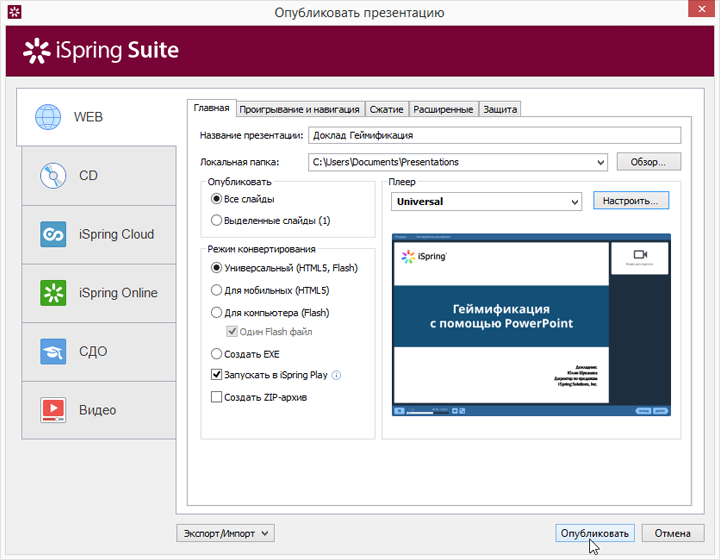Click the Опубликовать button
This screenshot has width=720, height=560.
(x=595, y=533)
